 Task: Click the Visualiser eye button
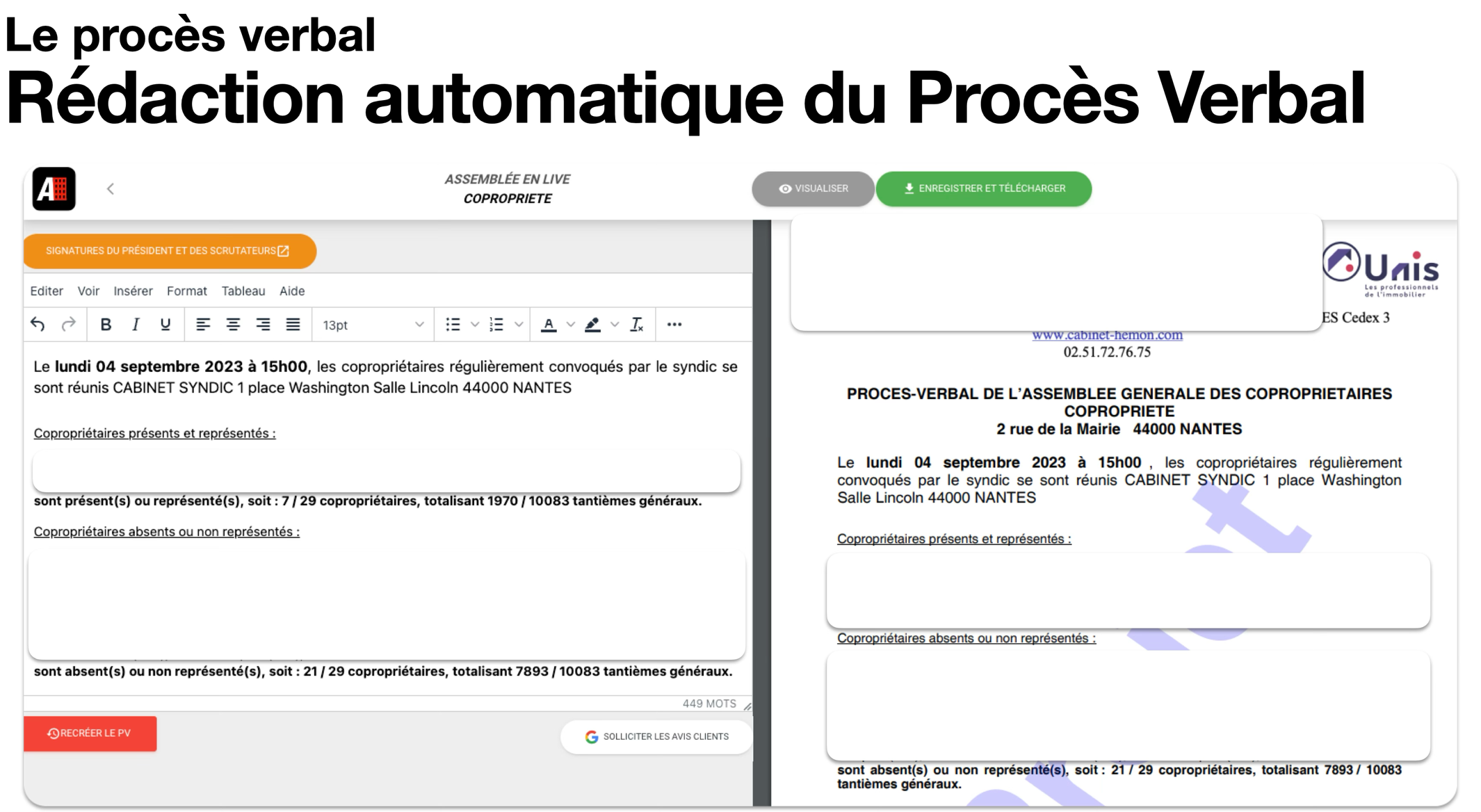click(x=812, y=189)
